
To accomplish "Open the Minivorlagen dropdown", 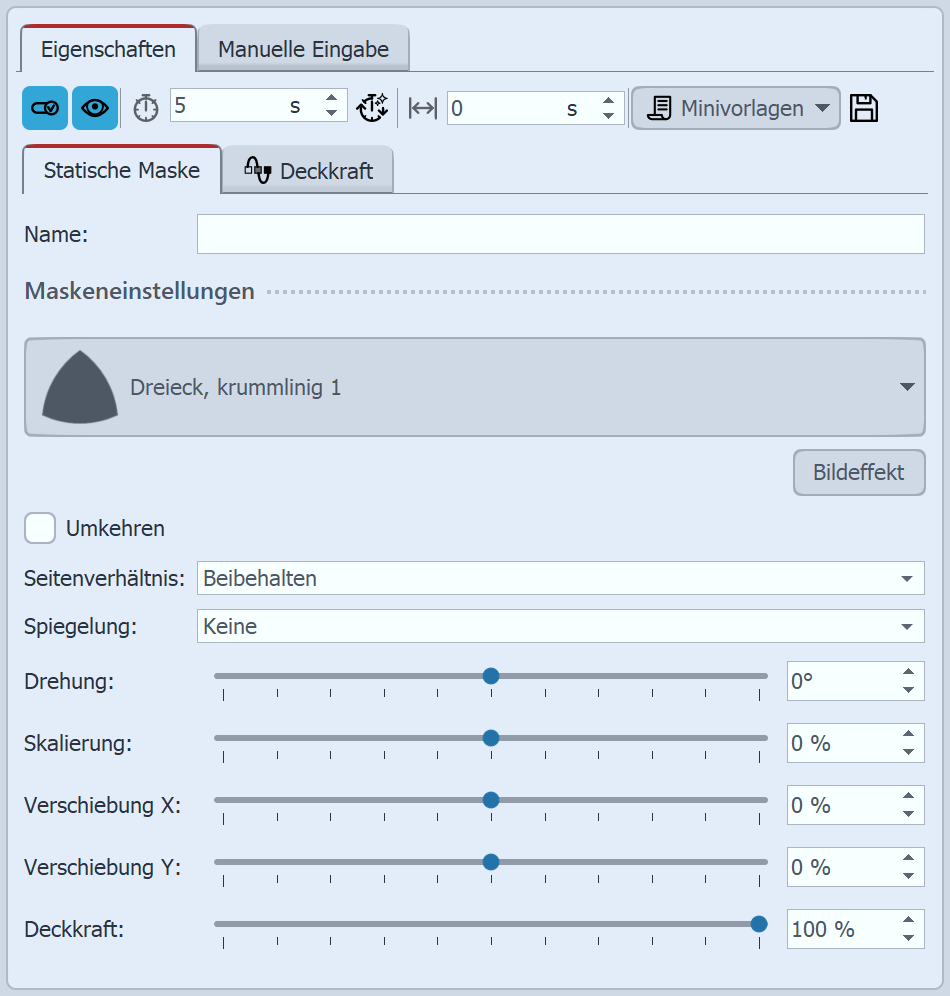I will click(735, 108).
